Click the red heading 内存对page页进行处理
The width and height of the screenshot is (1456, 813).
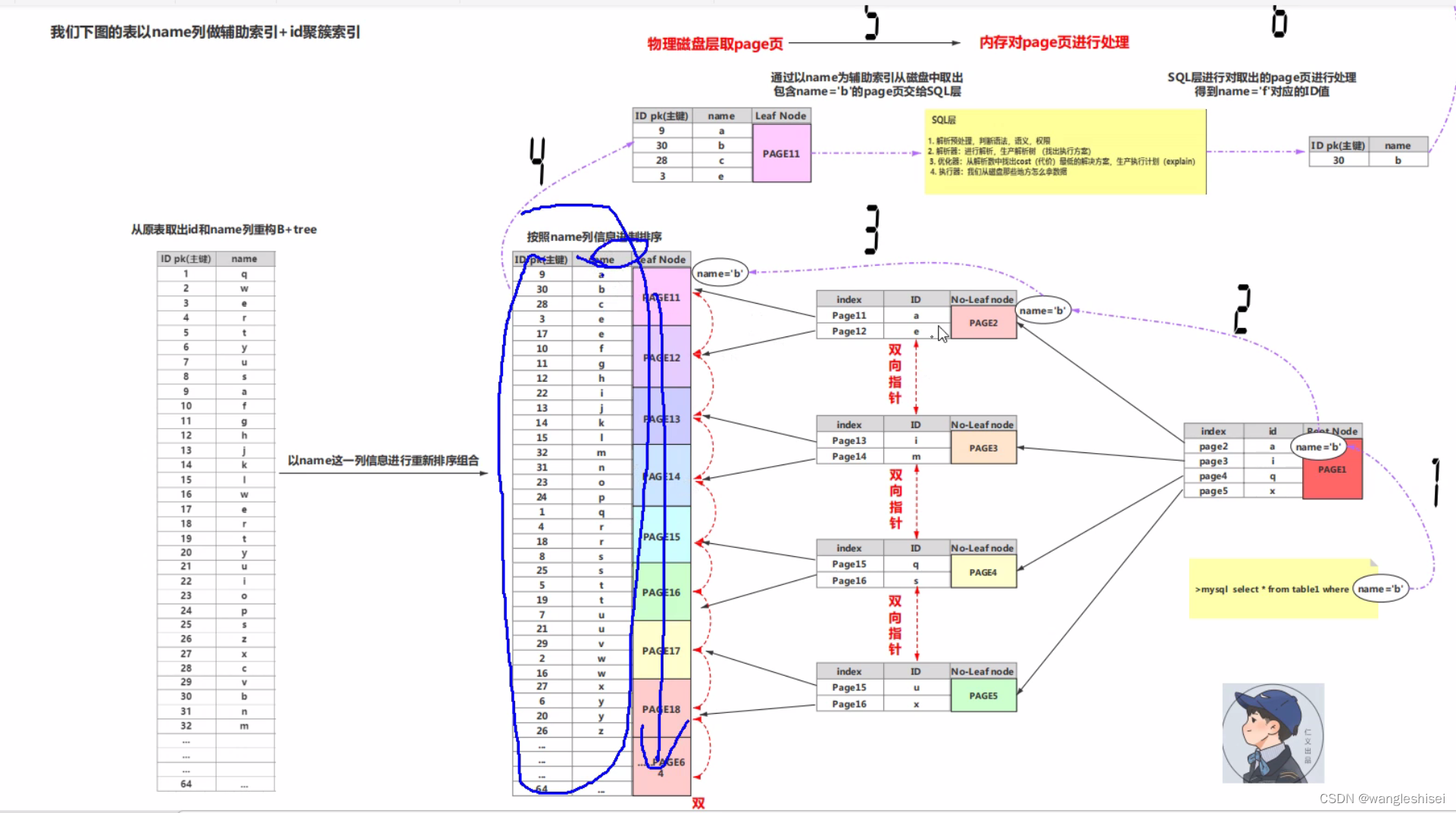(x=1054, y=42)
